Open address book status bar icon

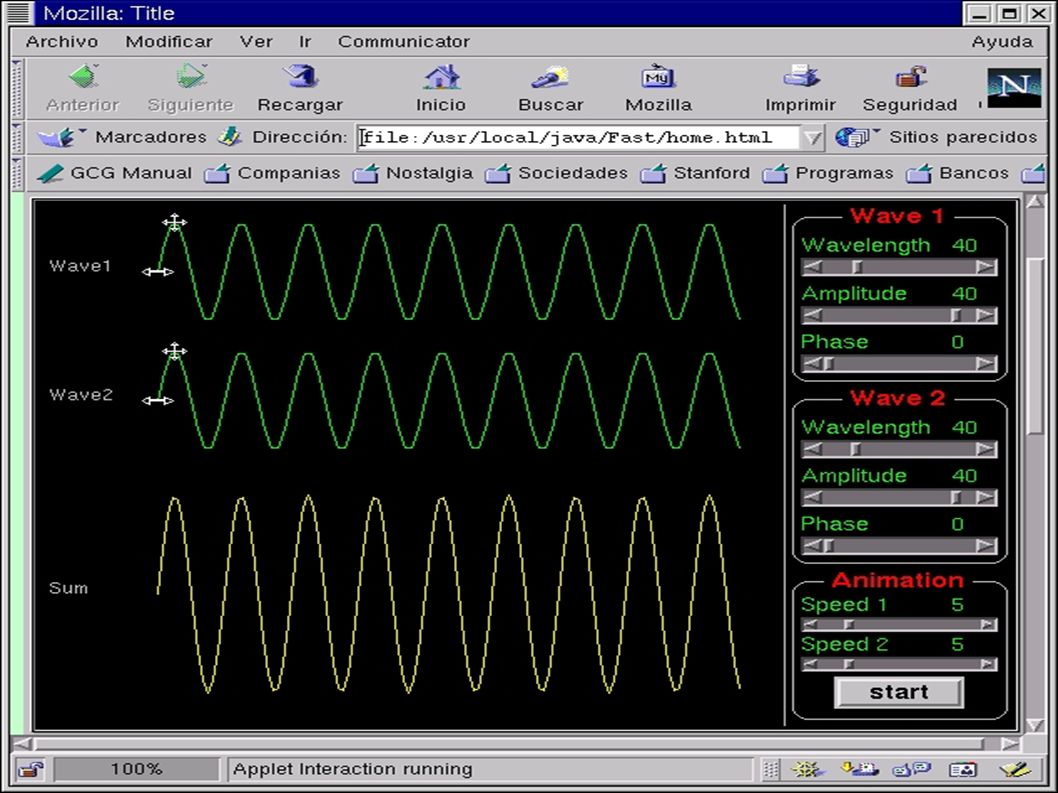(963, 769)
